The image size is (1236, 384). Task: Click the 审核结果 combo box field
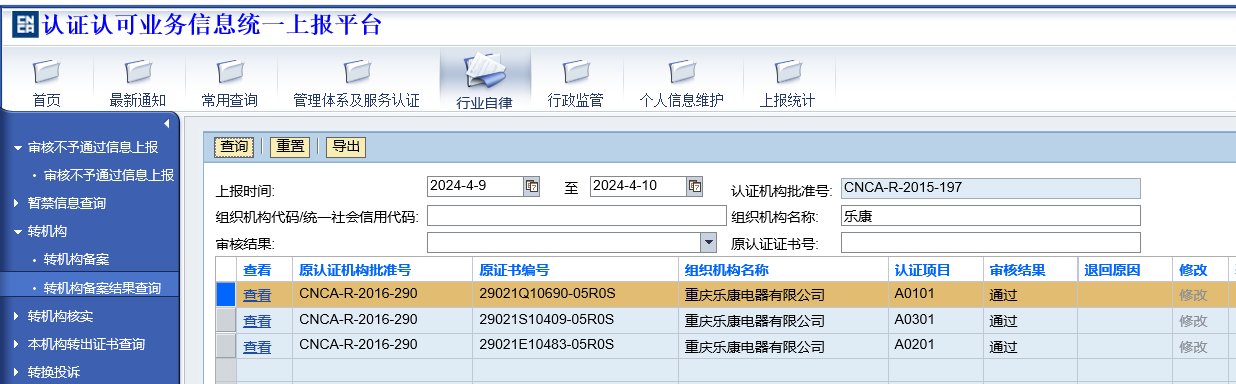click(563, 242)
